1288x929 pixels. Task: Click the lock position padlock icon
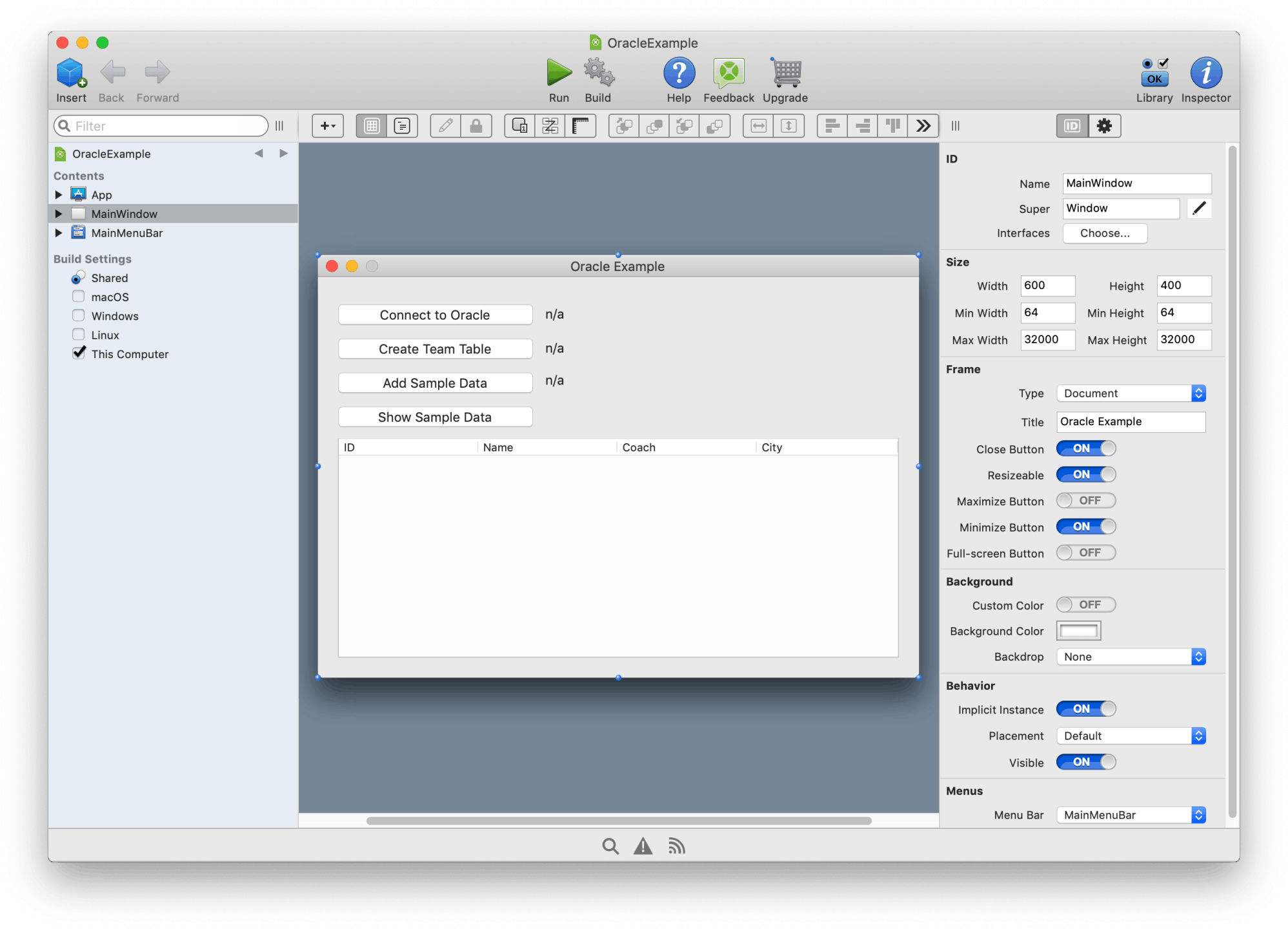click(x=476, y=126)
